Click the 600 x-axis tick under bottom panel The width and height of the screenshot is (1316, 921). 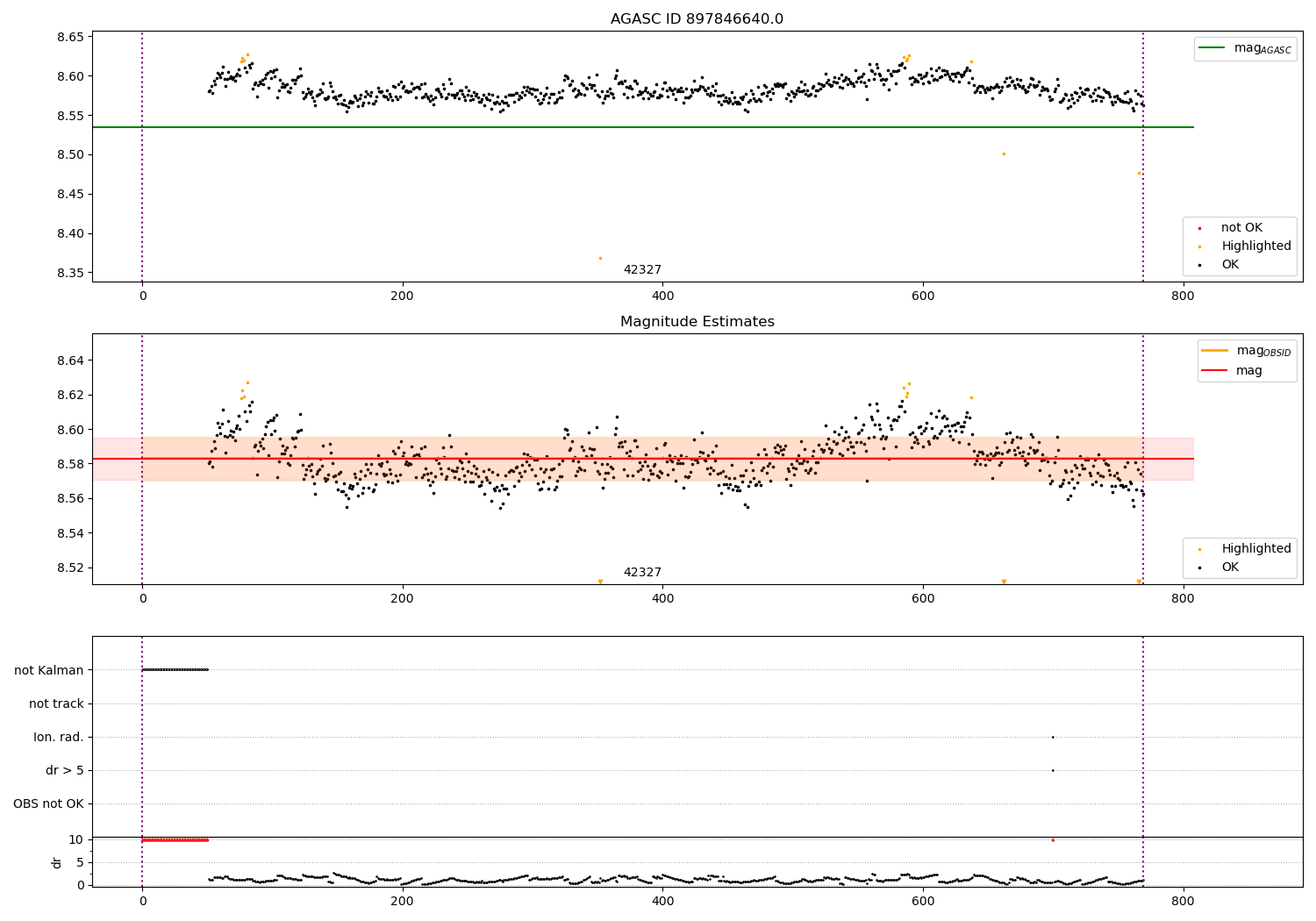point(923,901)
